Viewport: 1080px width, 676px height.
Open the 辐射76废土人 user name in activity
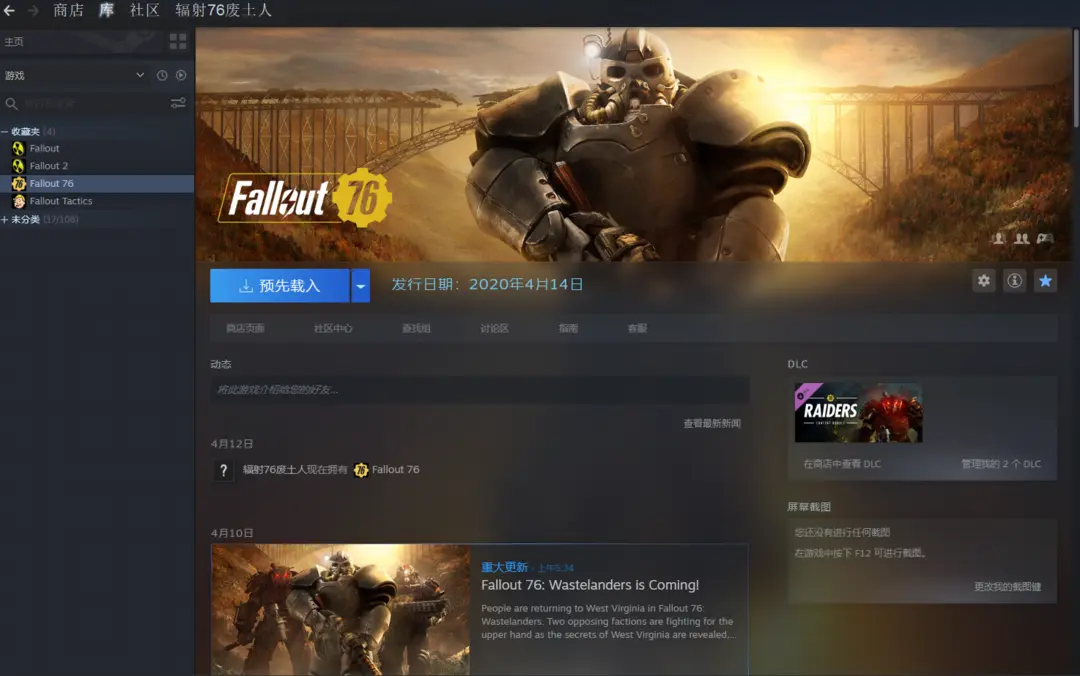[x=276, y=469]
